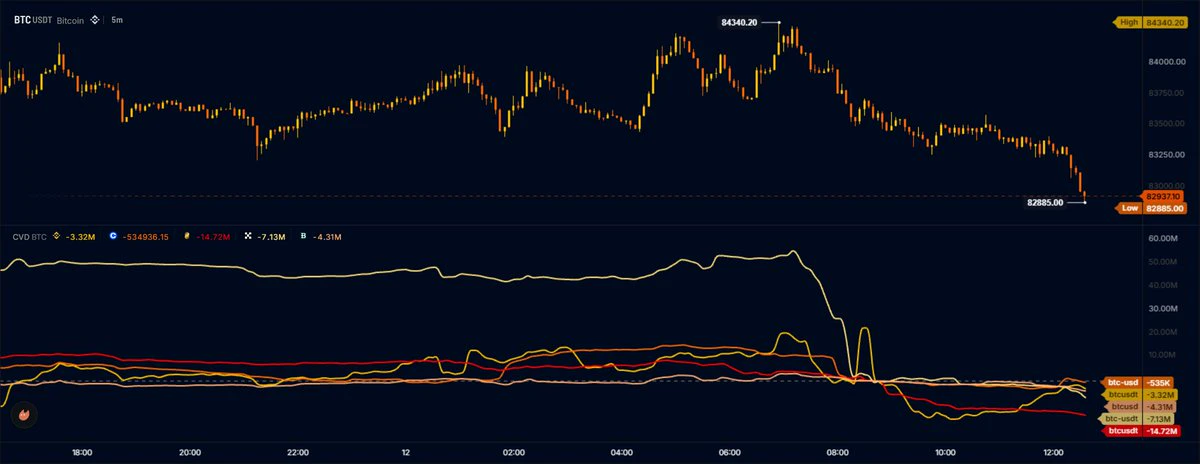Click the orange flame icon at bottom left
Image resolution: width=1200 pixels, height=464 pixels.
23,413
